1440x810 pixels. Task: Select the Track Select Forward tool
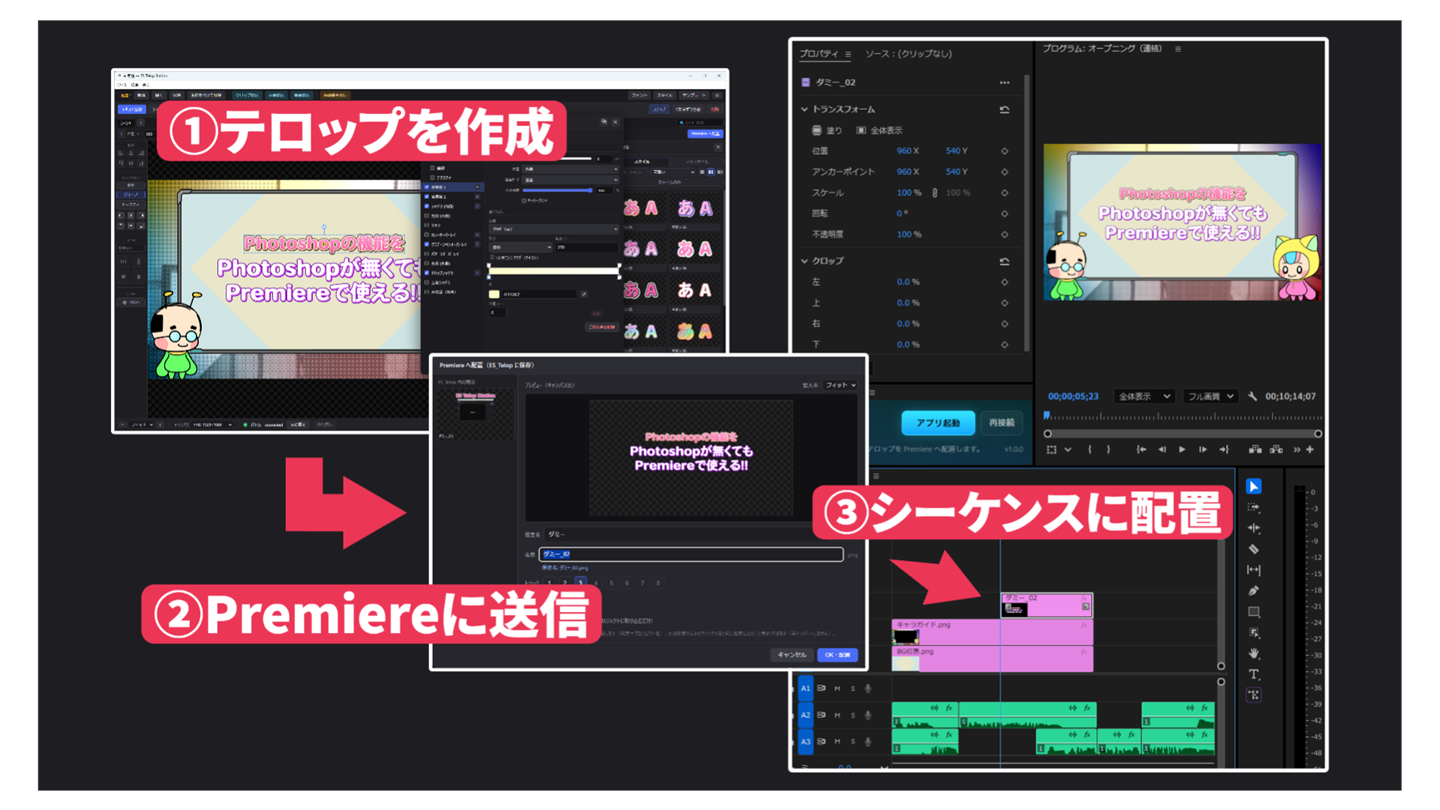(x=1254, y=508)
